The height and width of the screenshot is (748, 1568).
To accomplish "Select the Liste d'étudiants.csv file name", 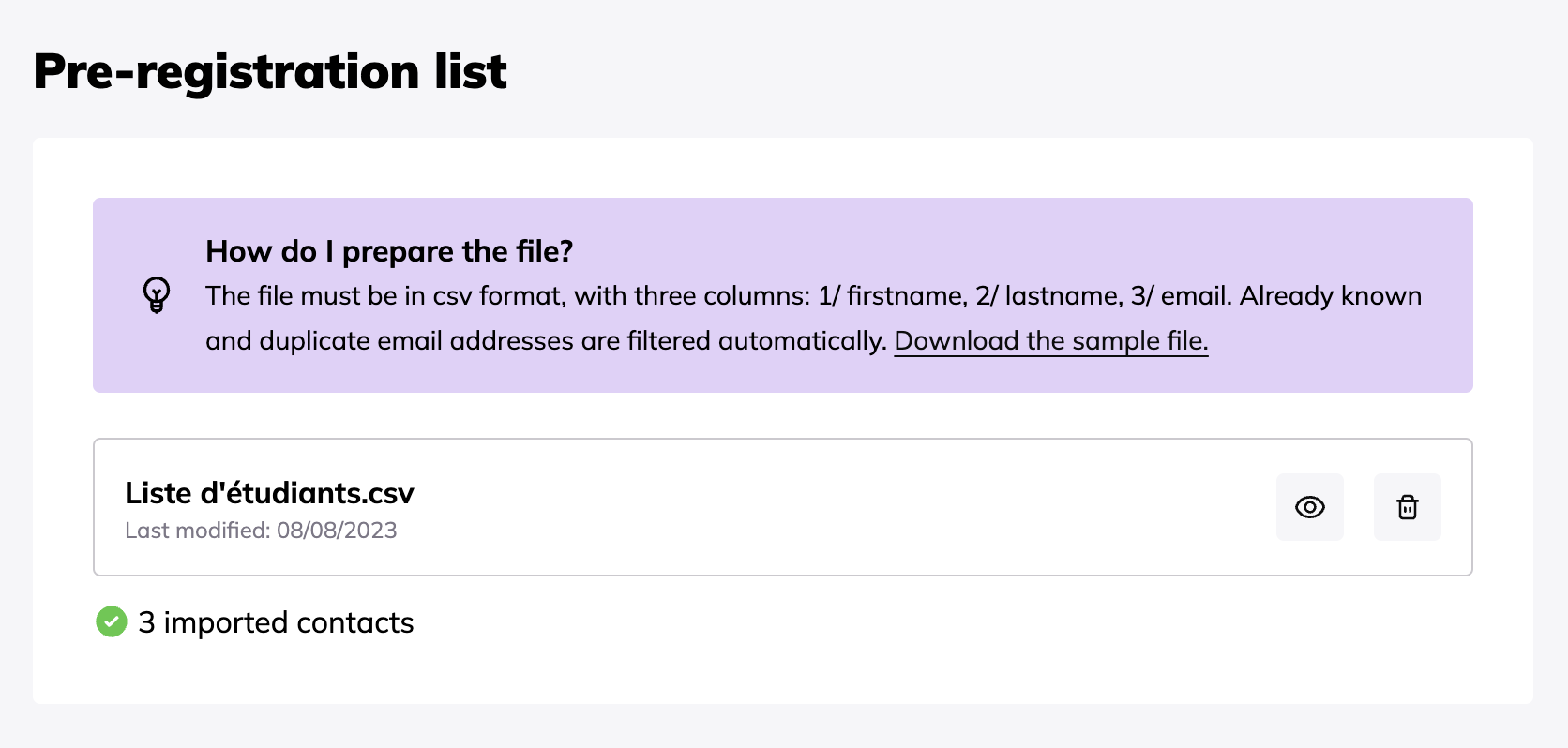I will click(x=269, y=493).
